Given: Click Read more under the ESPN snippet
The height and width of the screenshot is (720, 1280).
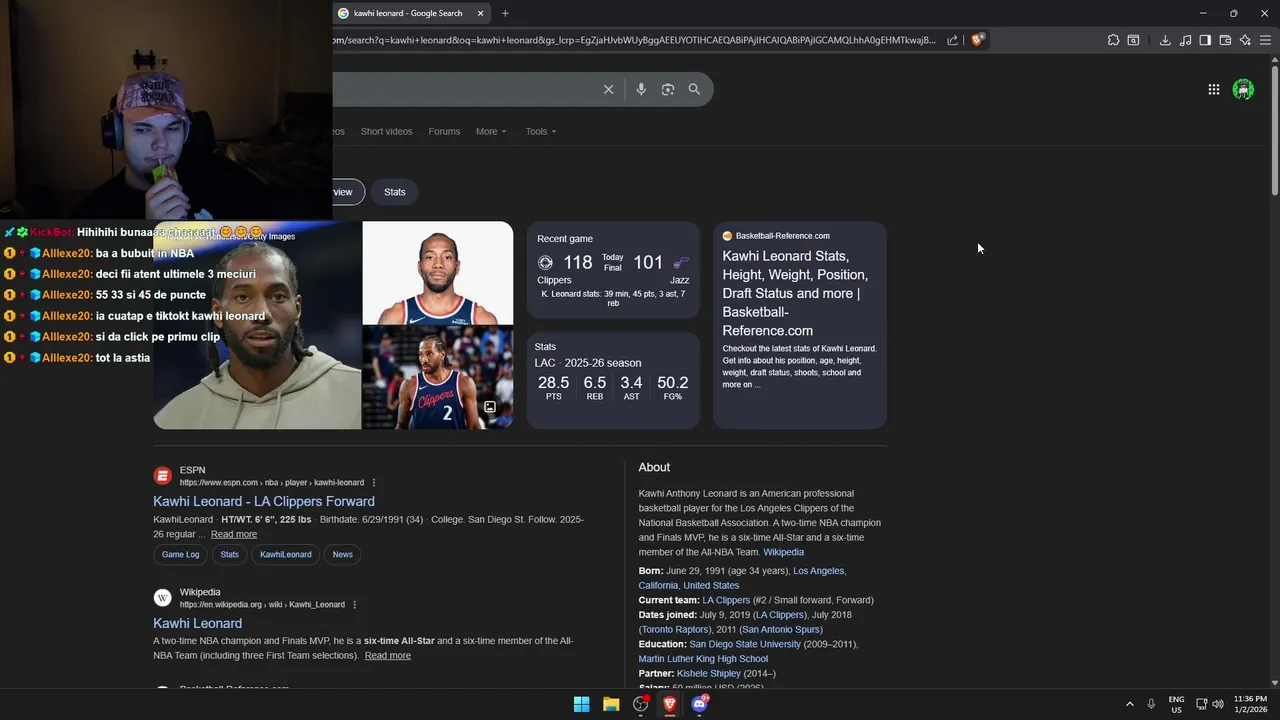Looking at the screenshot, I should (x=234, y=534).
